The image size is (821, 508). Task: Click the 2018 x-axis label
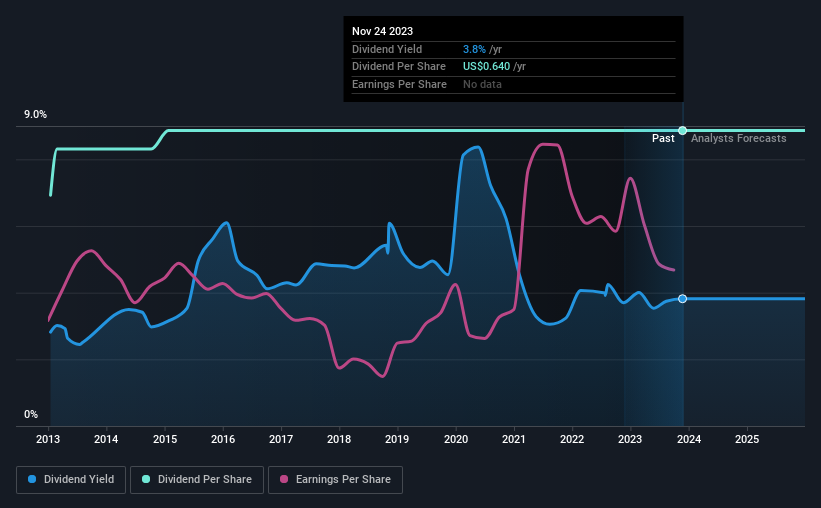pos(339,439)
